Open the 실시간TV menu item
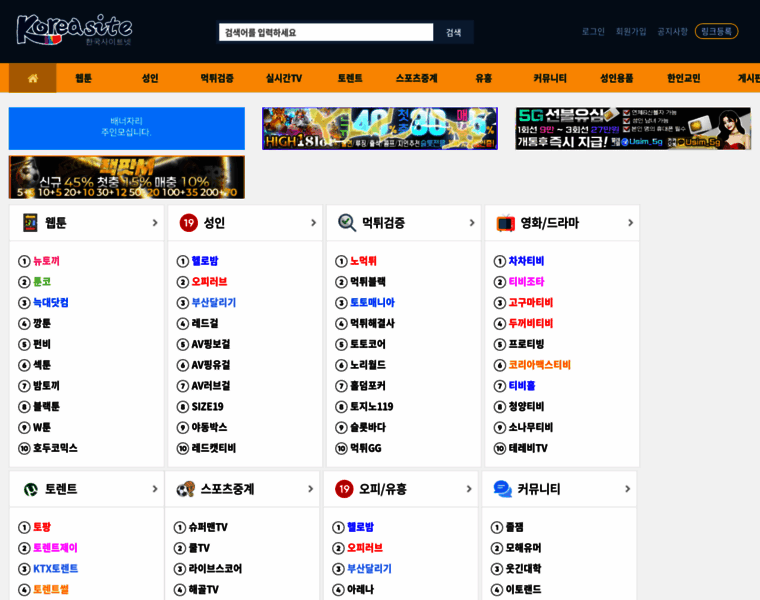Viewport: 760px width, 600px height. 283,78
